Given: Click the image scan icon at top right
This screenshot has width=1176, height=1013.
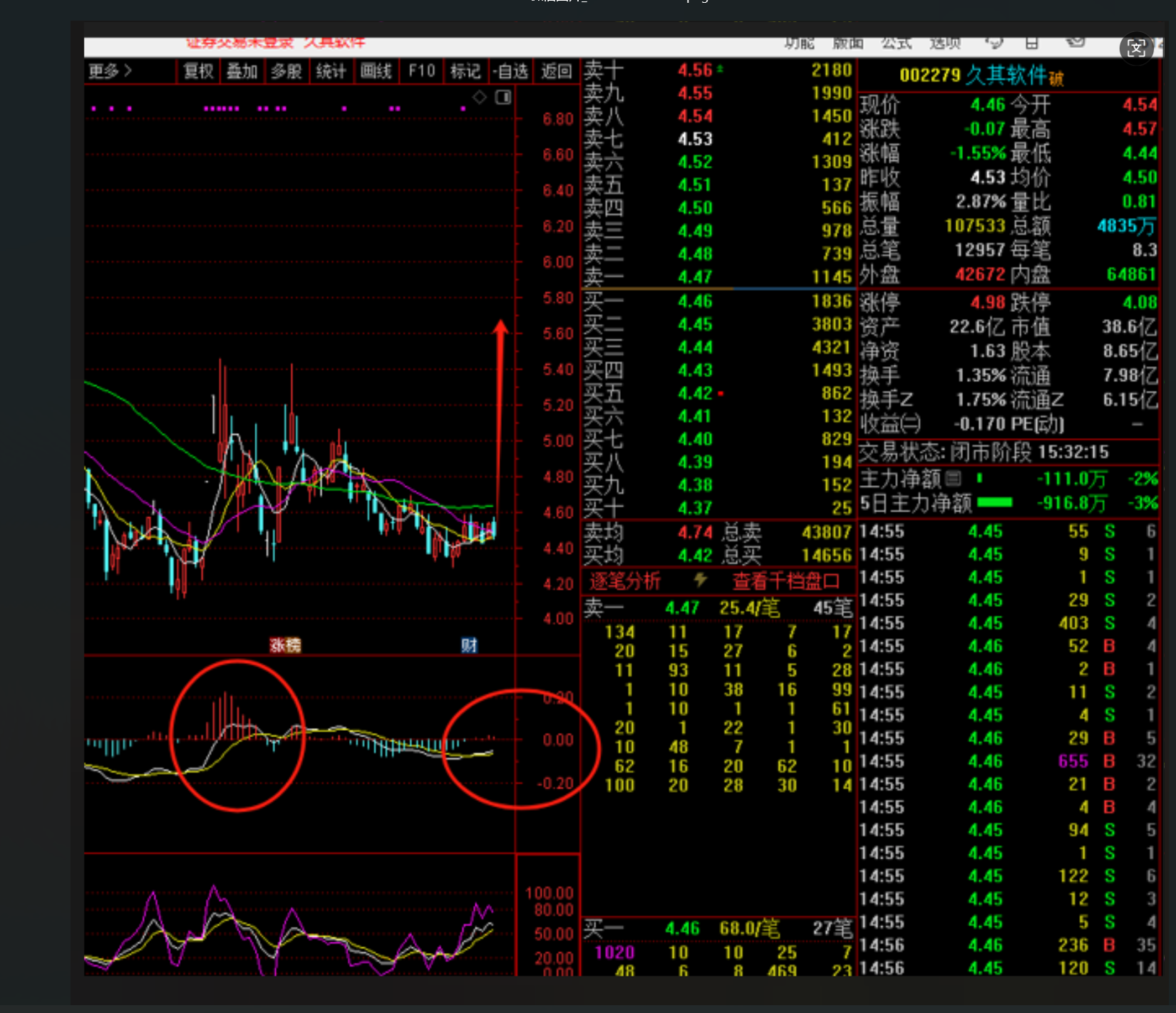Looking at the screenshot, I should 1136,48.
